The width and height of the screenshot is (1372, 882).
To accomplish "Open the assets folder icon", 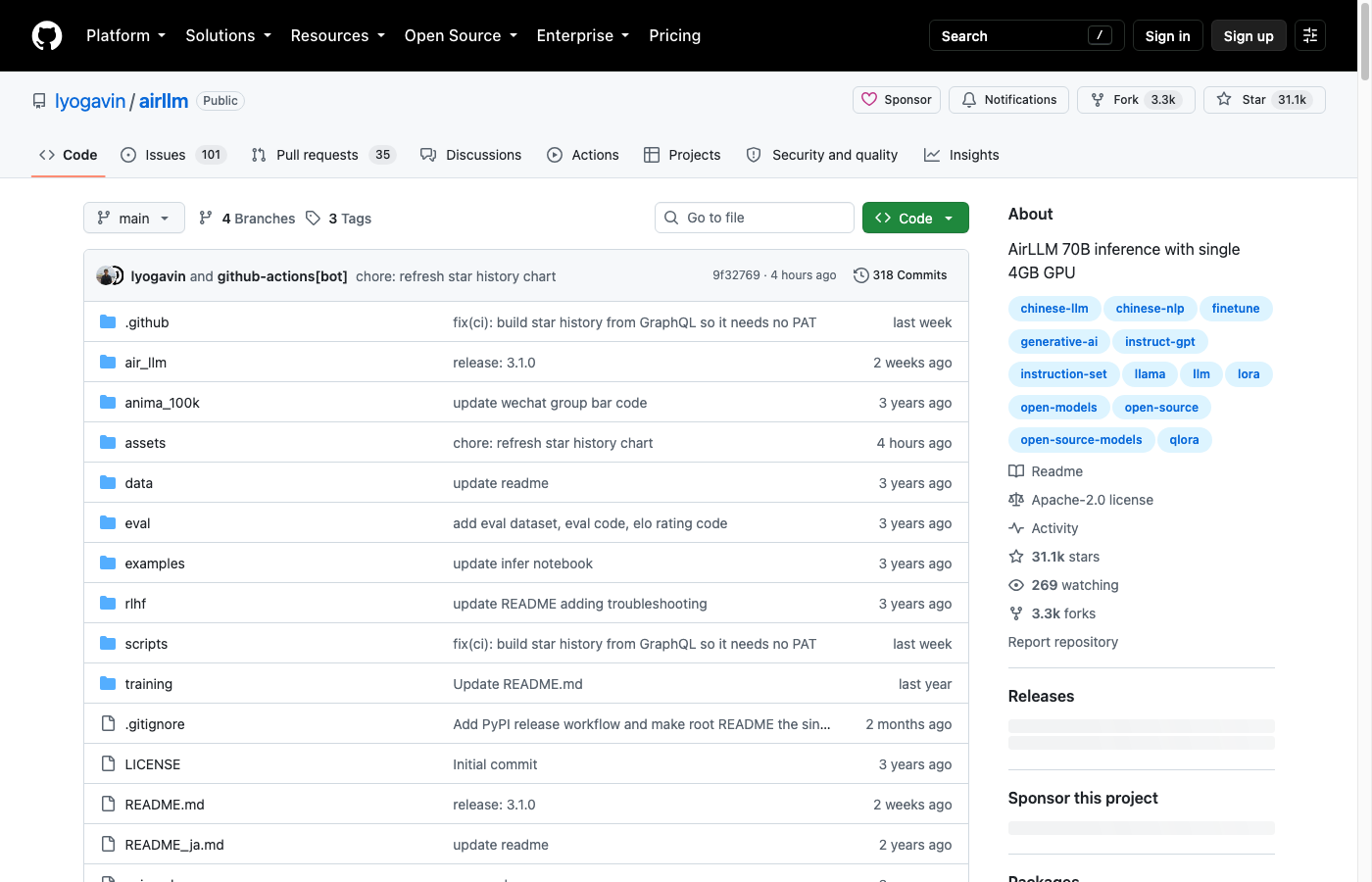I will point(108,442).
